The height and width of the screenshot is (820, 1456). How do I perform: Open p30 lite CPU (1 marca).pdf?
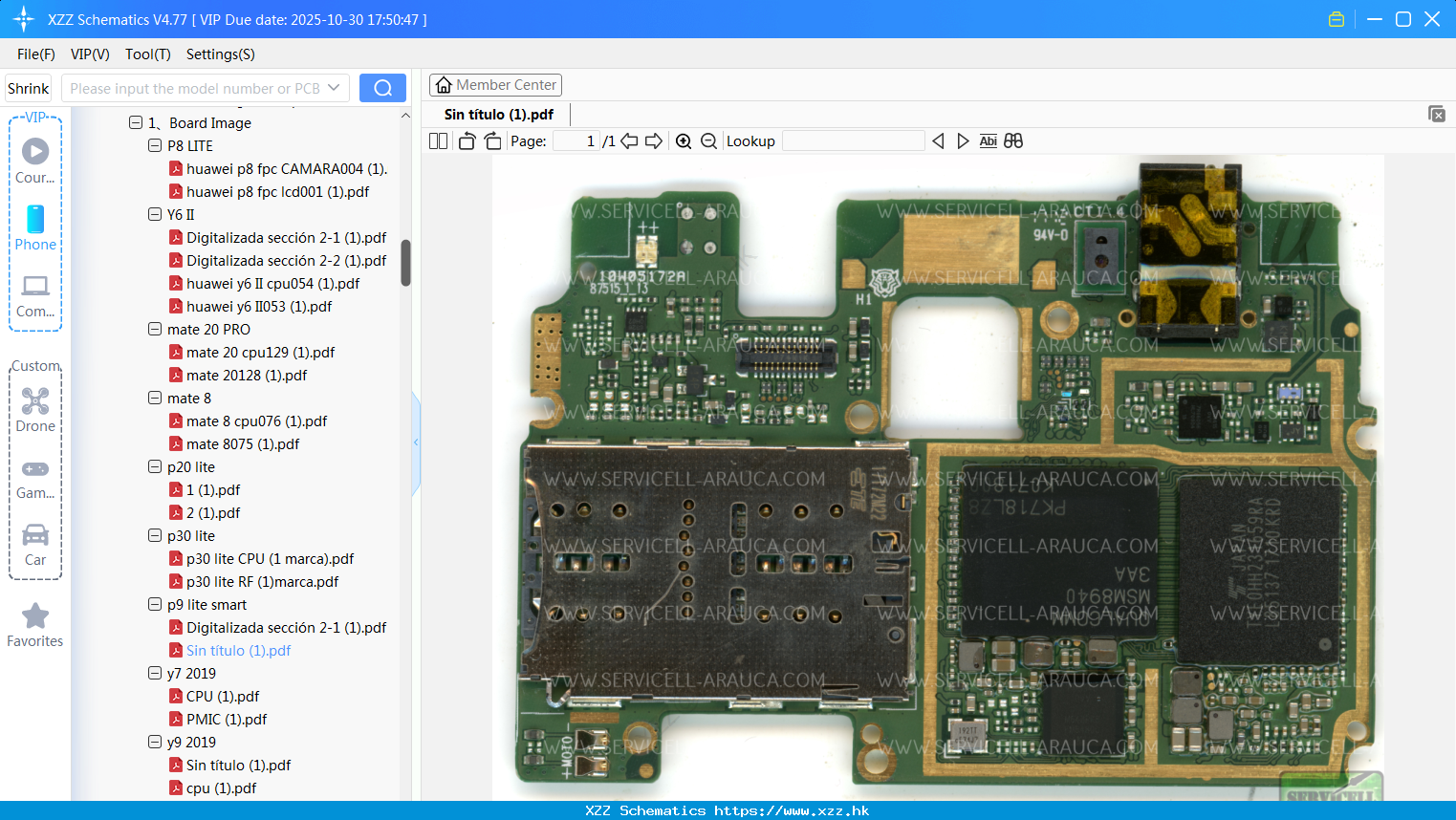click(x=262, y=558)
